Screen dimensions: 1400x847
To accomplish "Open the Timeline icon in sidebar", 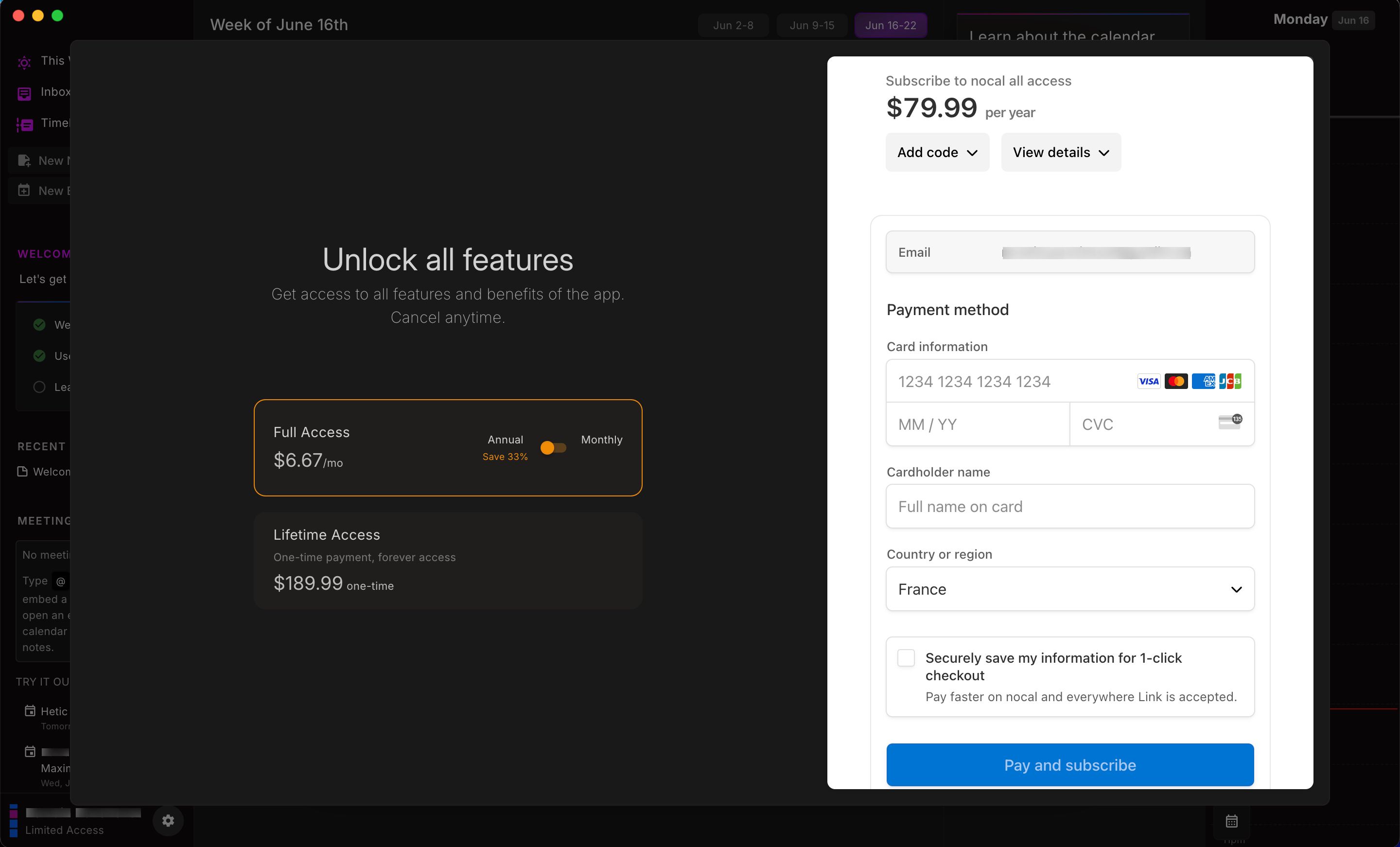I will (24, 124).
